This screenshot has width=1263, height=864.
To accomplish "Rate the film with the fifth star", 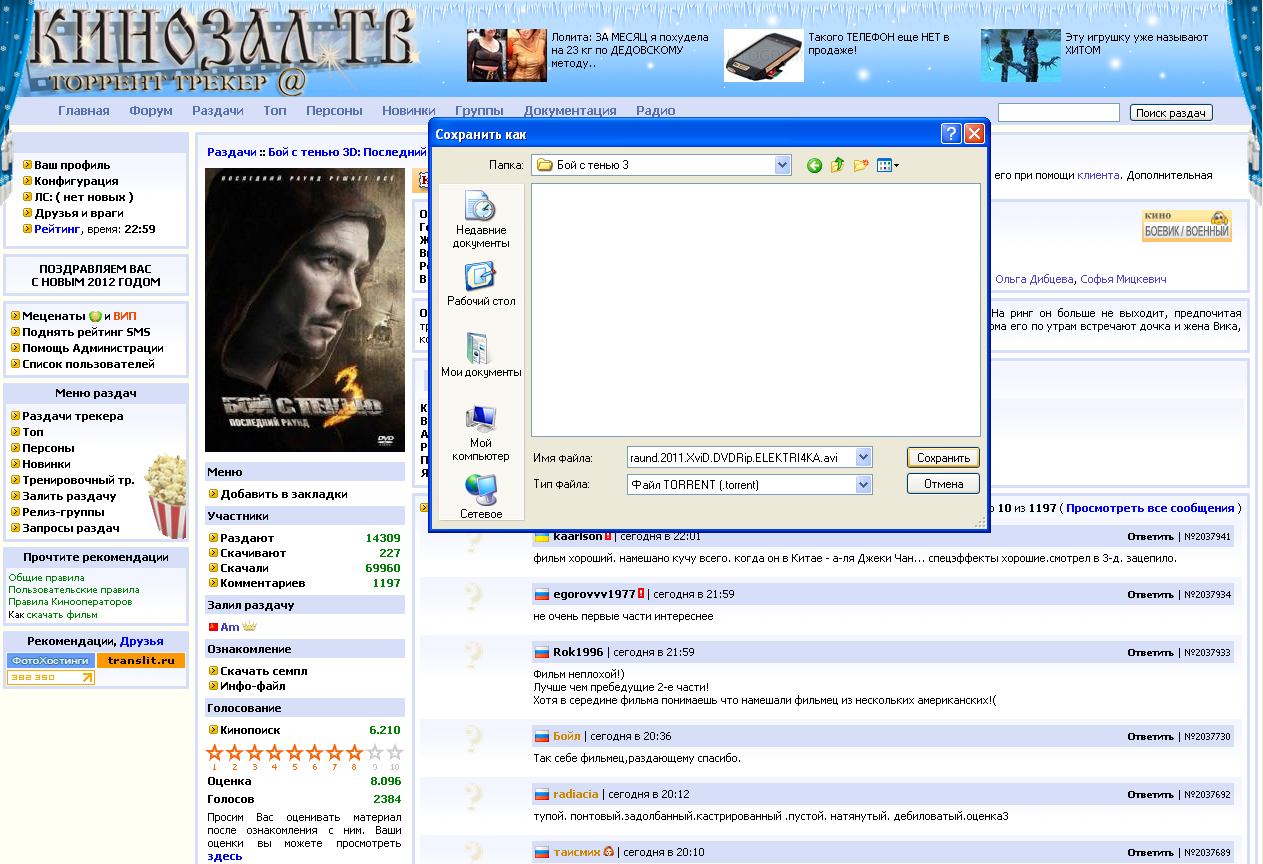I will click(294, 752).
